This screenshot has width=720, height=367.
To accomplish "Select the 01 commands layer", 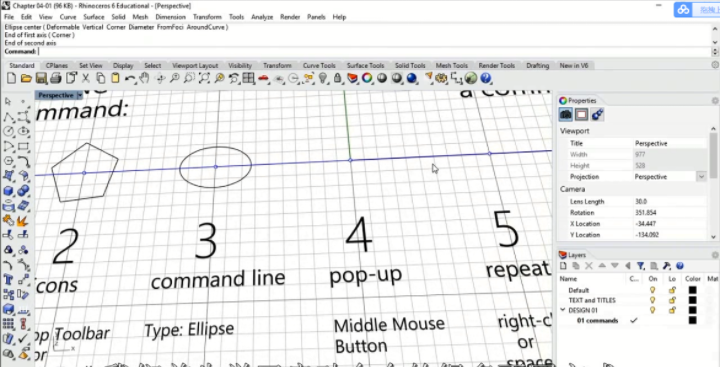I will (x=597, y=321).
